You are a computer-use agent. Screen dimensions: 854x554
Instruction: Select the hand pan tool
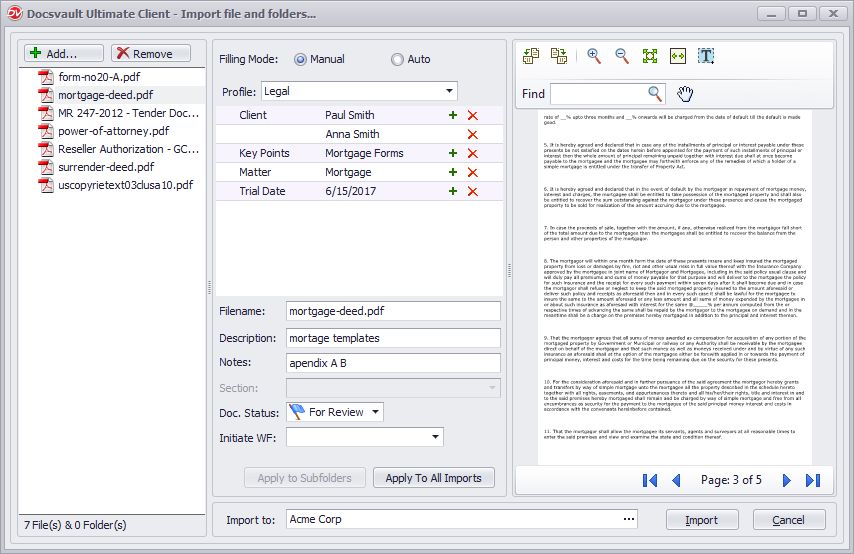click(x=685, y=94)
